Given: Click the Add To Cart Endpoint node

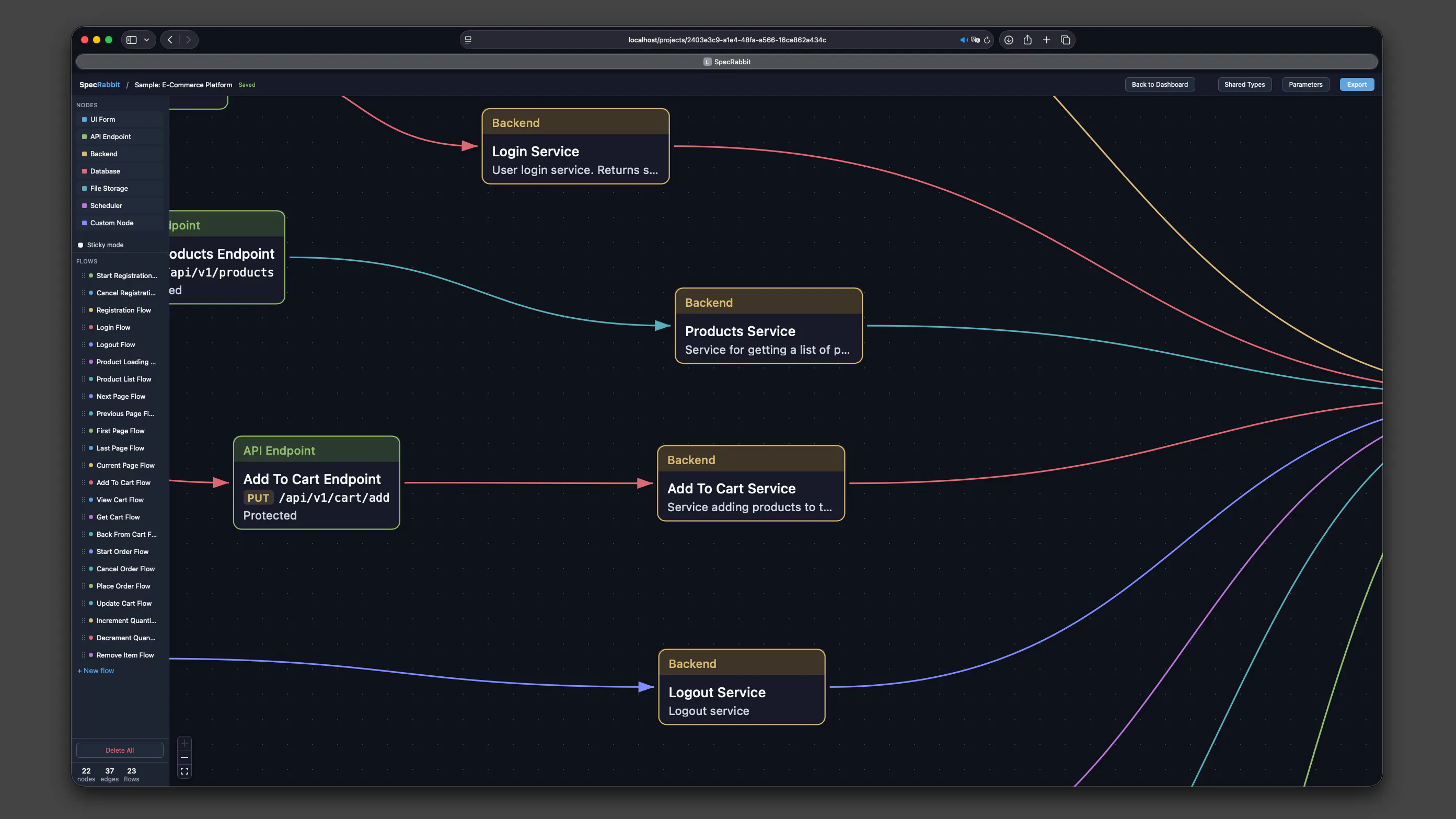Looking at the screenshot, I should (317, 483).
